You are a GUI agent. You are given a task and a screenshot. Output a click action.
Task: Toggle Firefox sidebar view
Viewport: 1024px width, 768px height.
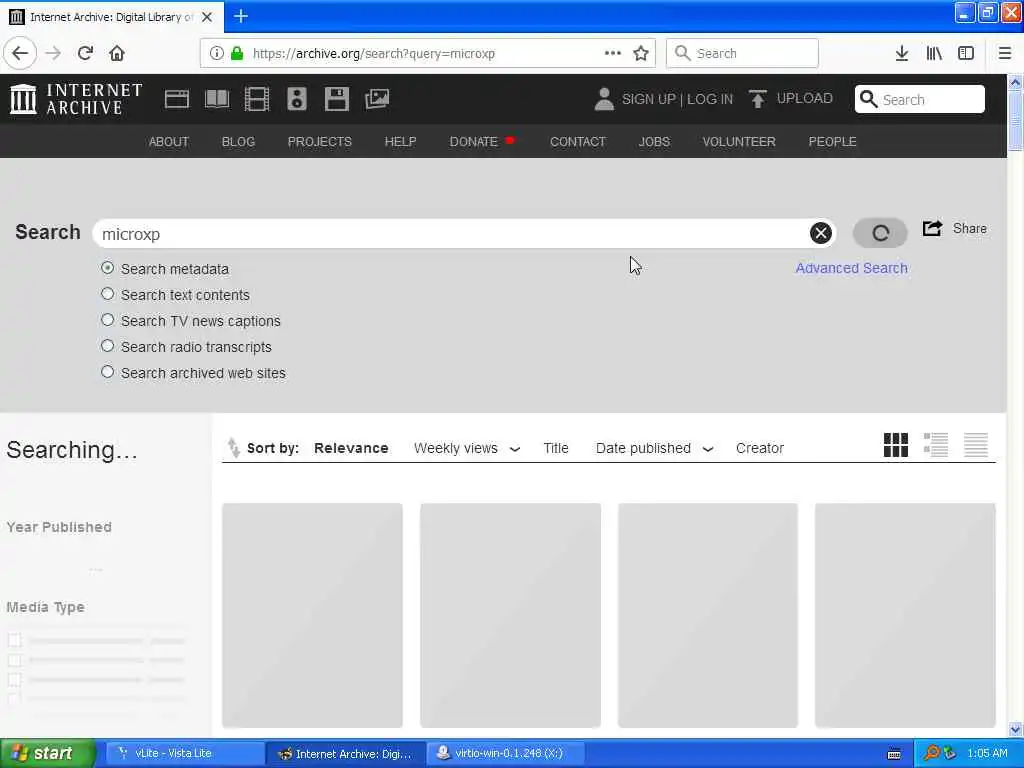coord(966,54)
